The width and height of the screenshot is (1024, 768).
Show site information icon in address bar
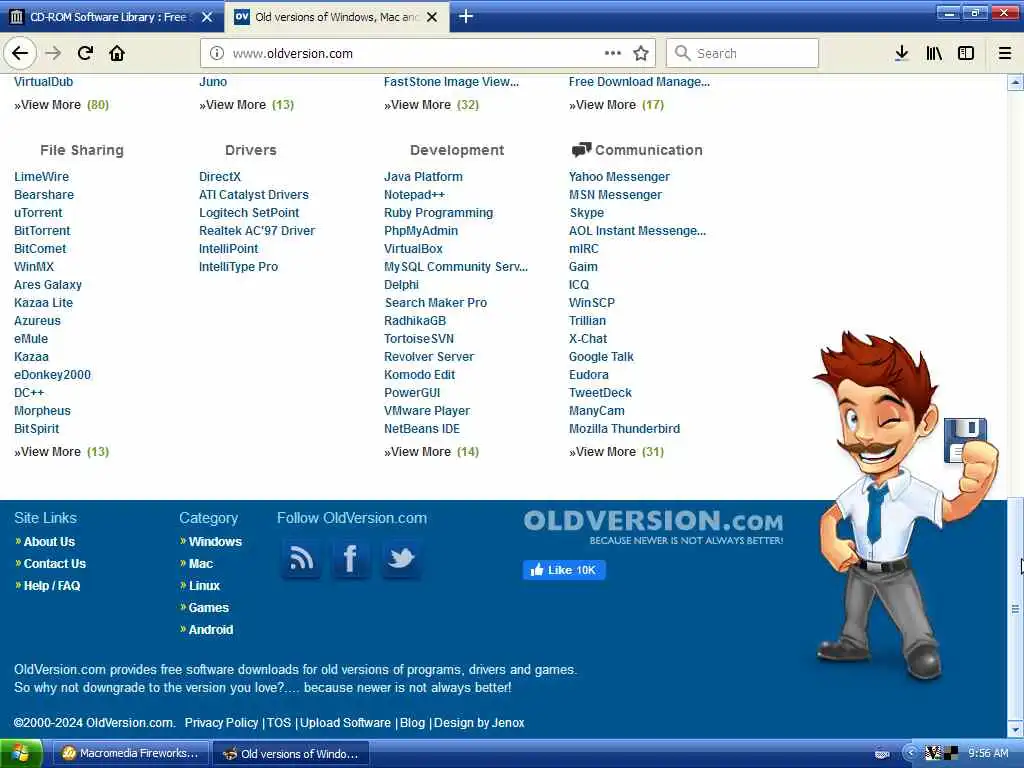click(x=217, y=54)
